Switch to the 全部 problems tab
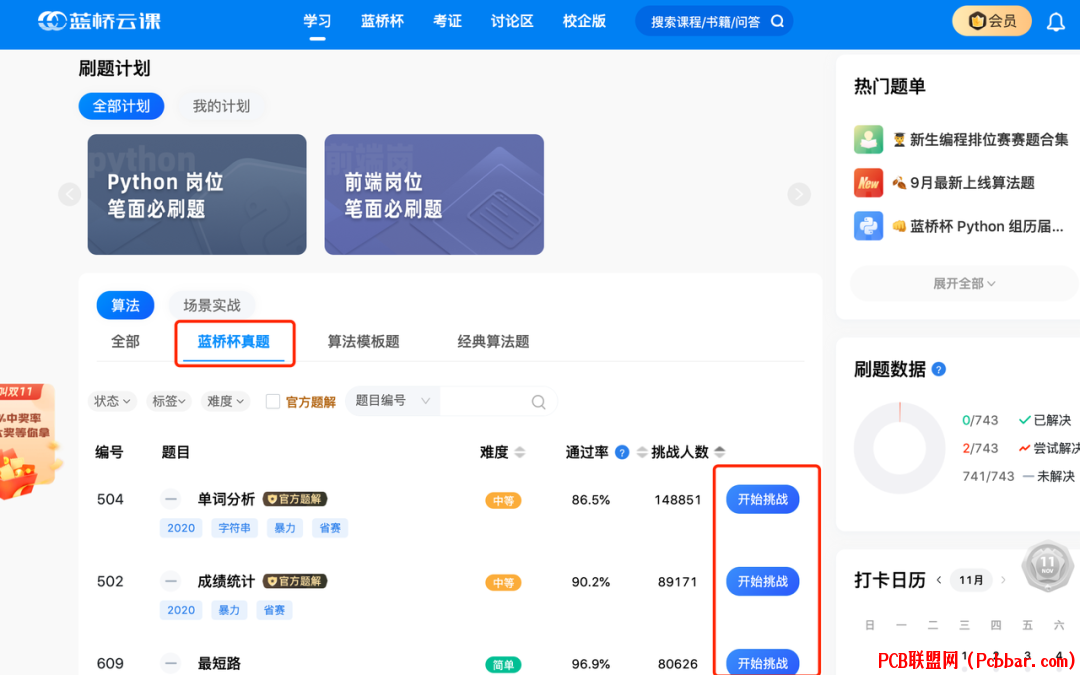Image resolution: width=1080 pixels, height=675 pixels. tap(125, 342)
